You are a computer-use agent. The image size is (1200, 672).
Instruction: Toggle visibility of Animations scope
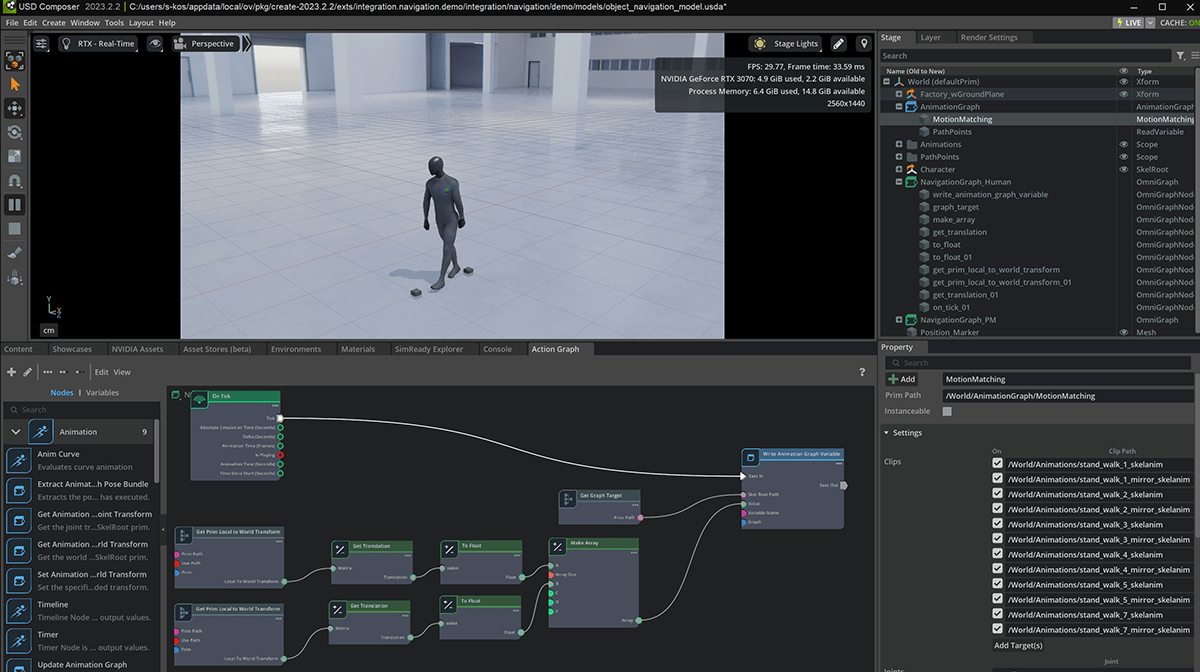[x=1124, y=144]
